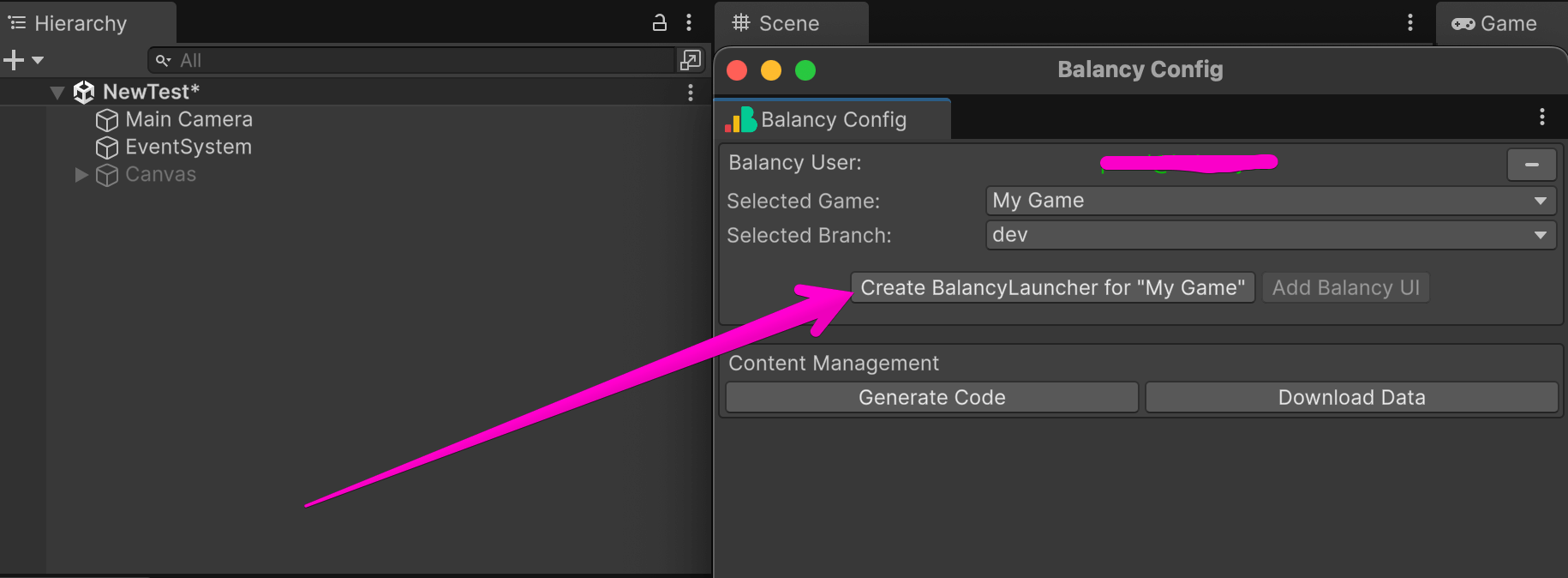Viewport: 1568px width, 578px height.
Task: Click the cube icon of Canvas
Action: (x=107, y=175)
